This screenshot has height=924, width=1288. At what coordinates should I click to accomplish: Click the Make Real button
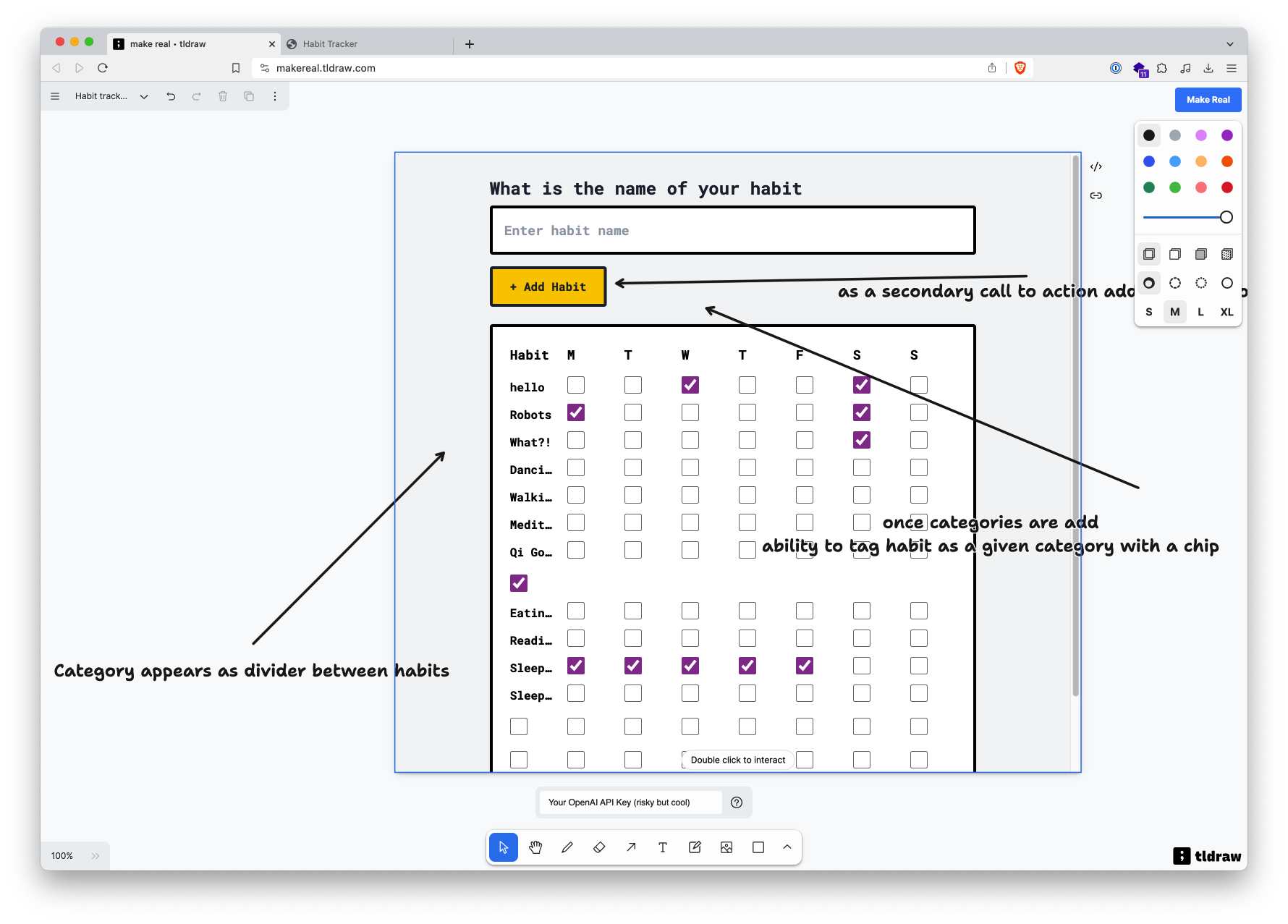click(1208, 100)
